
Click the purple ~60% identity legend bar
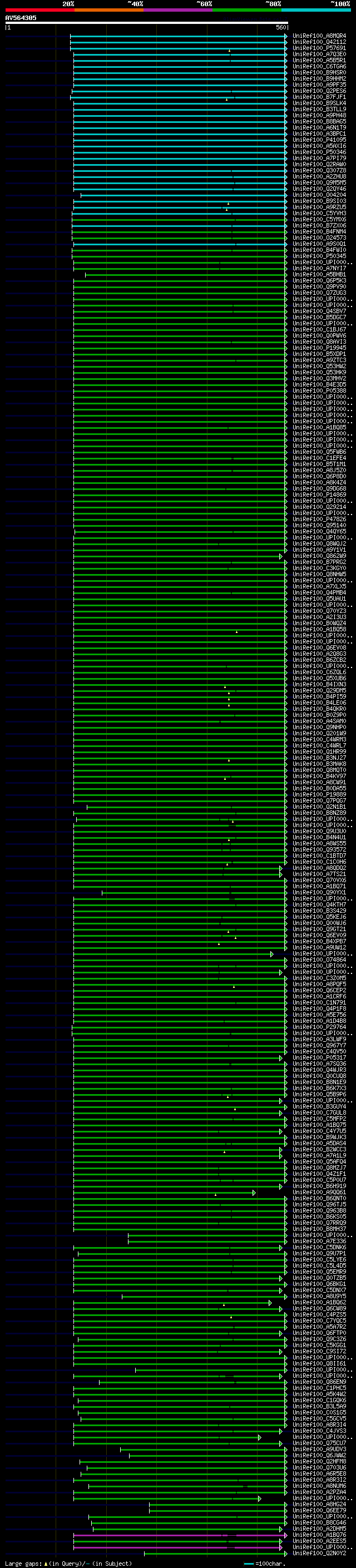coord(179,10)
